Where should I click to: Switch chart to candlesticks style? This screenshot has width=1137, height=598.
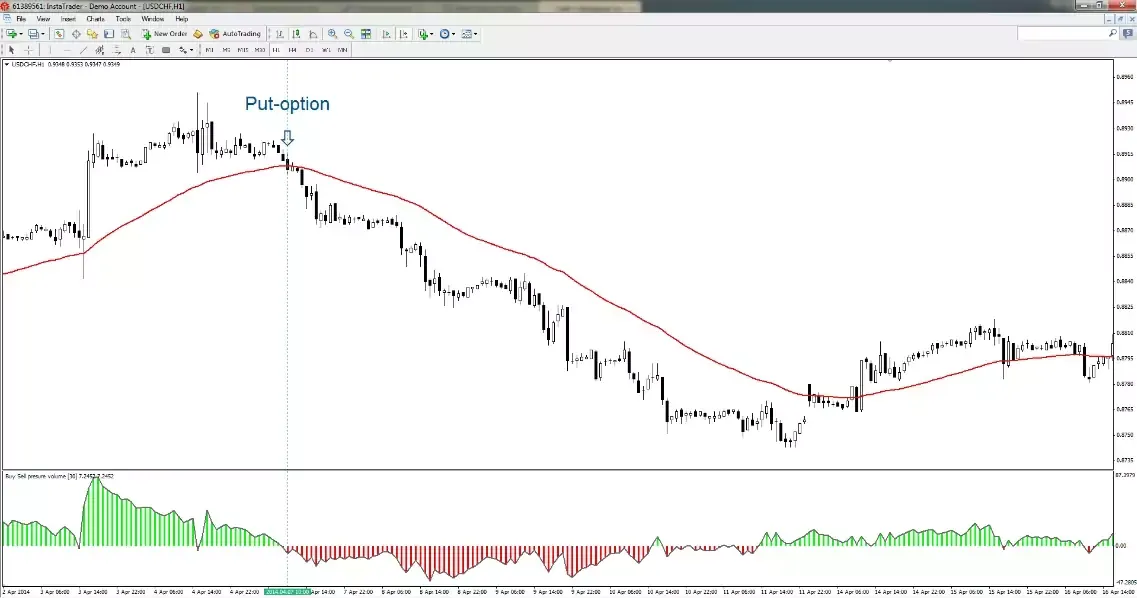(x=296, y=34)
